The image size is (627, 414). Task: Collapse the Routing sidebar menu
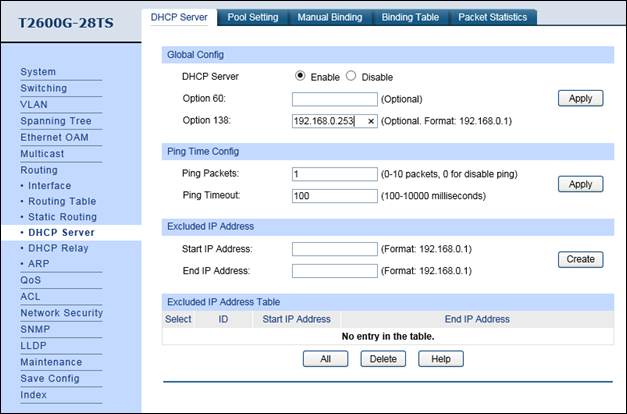click(39, 170)
